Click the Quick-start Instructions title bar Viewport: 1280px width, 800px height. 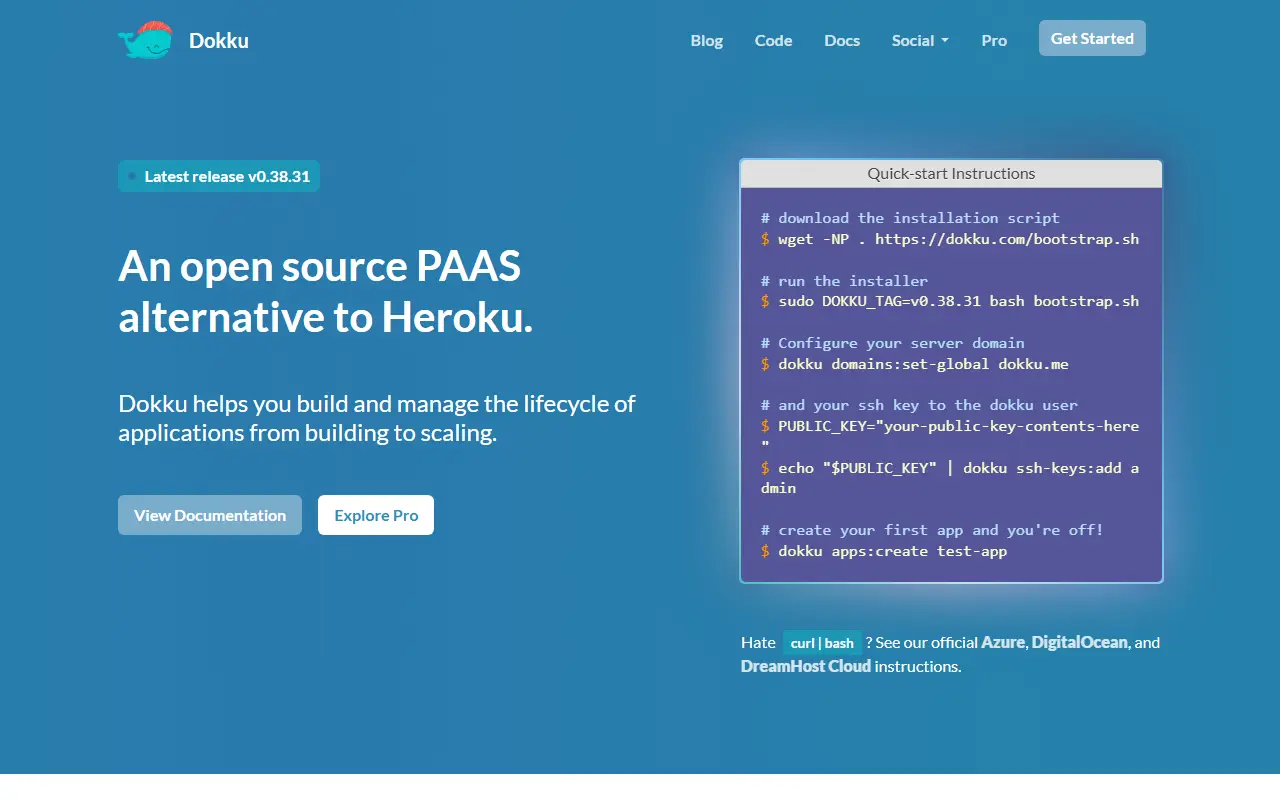[951, 173]
